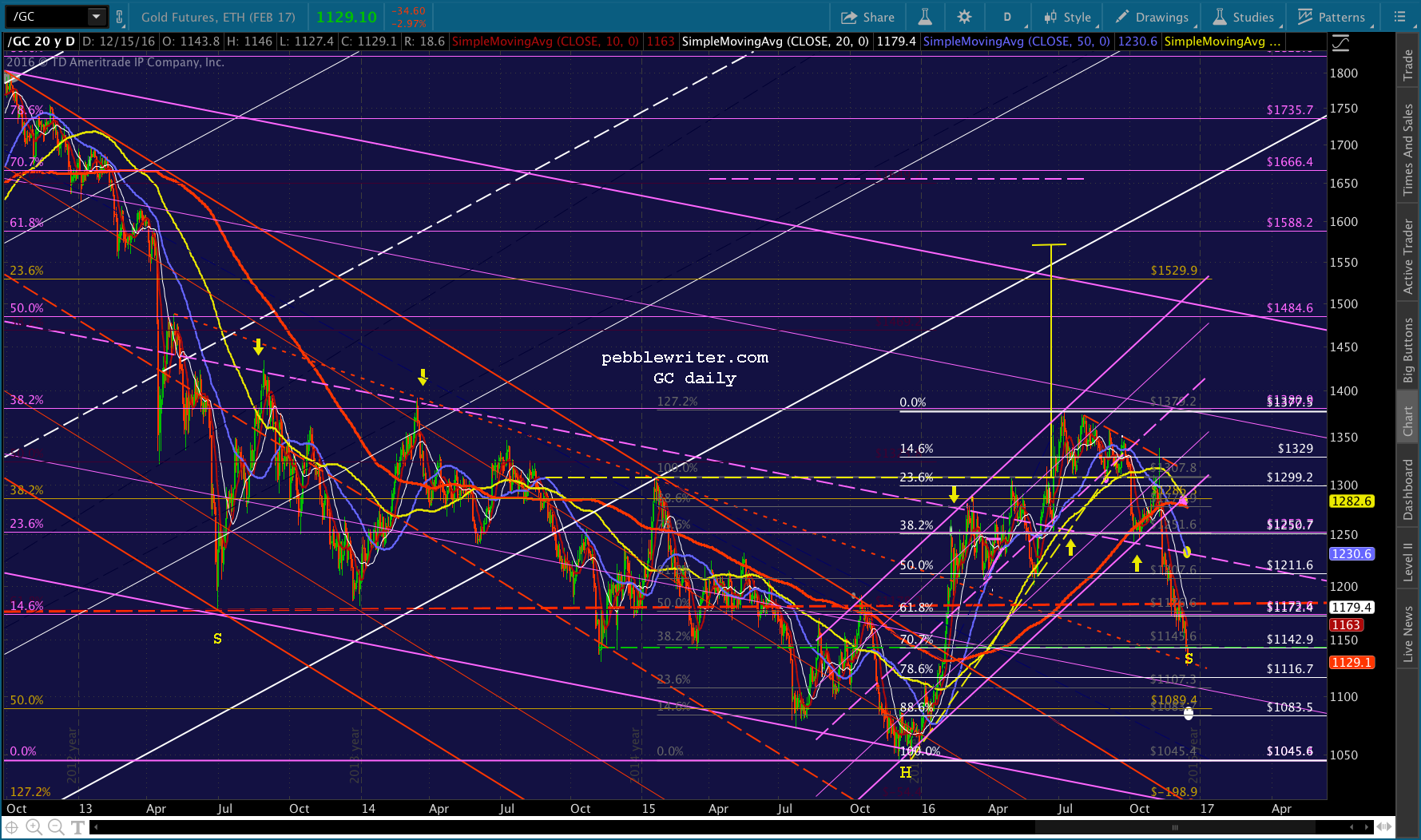
Task: Open the D timeframe selector
Action: point(1007,17)
